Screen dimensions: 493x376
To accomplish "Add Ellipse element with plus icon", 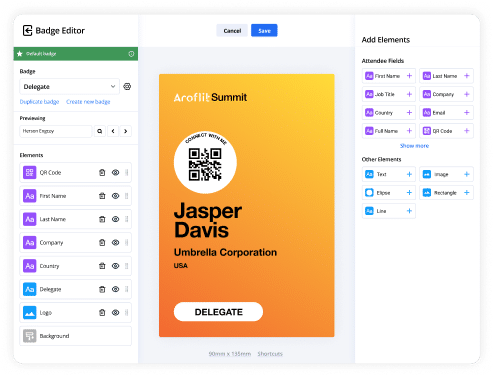I will [x=409, y=192].
